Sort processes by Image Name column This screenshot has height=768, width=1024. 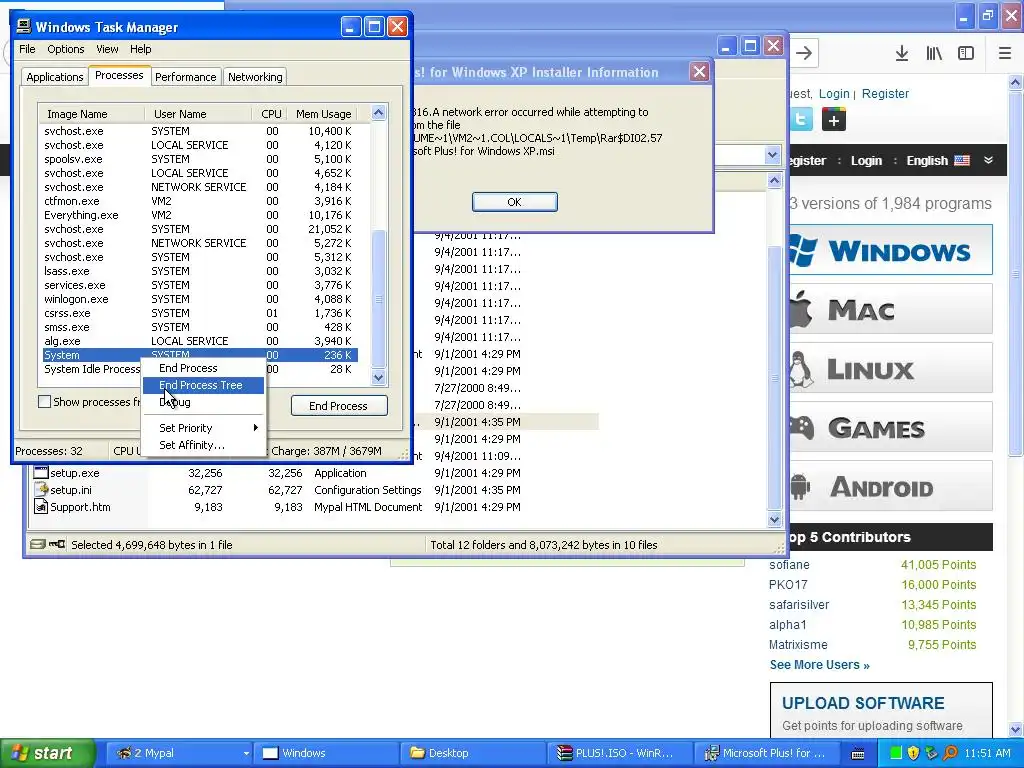click(91, 114)
